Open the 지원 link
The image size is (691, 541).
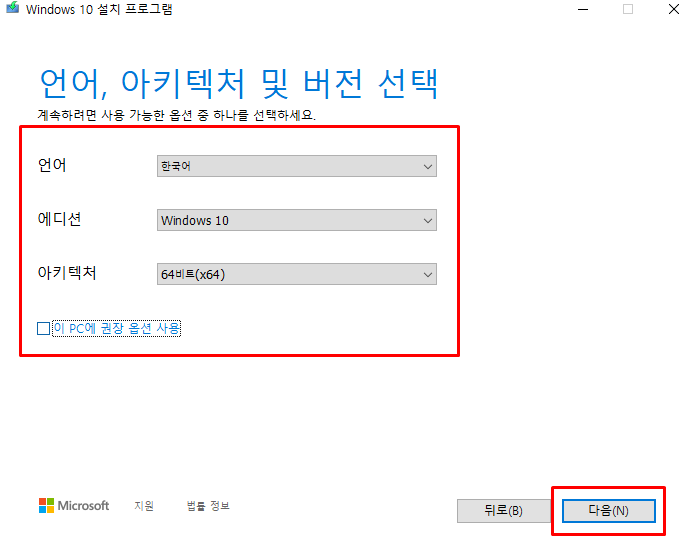coord(144,506)
